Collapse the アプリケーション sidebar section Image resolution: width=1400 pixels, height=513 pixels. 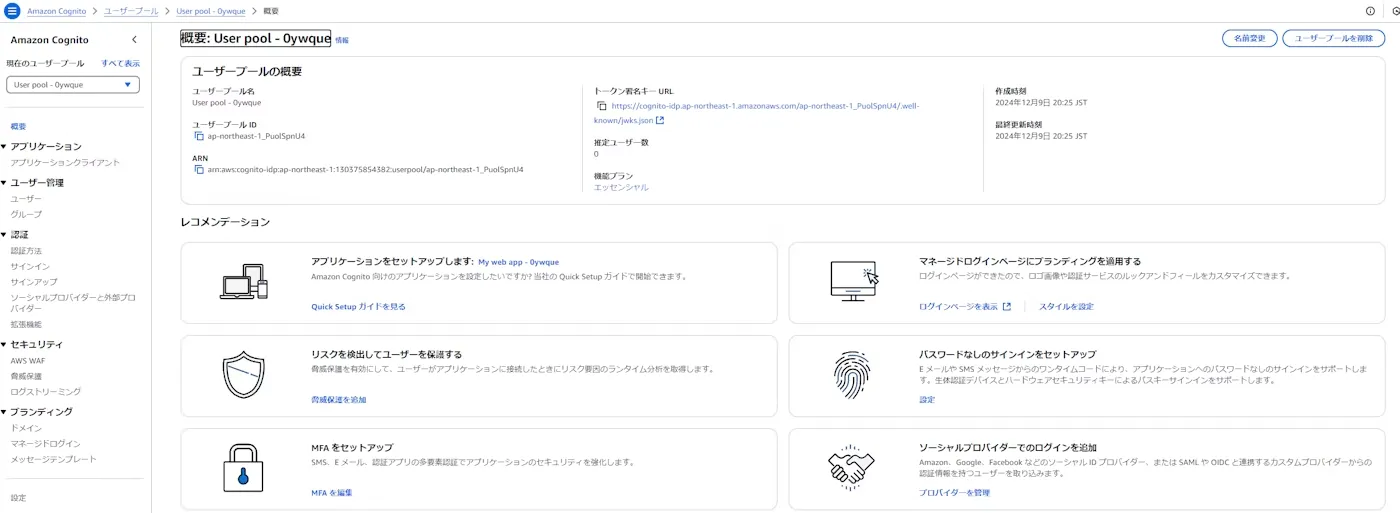click(x=4, y=147)
